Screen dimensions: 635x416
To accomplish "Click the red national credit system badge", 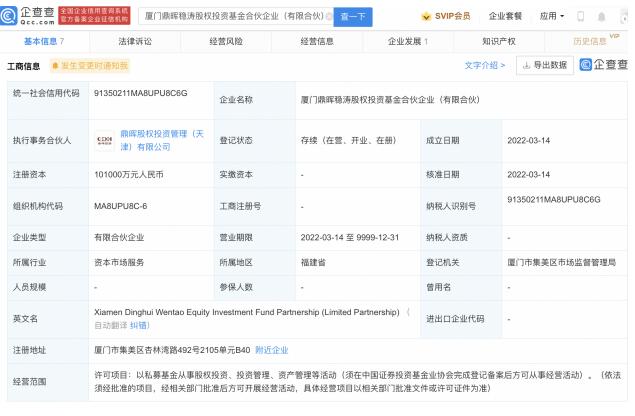I will (94, 15).
